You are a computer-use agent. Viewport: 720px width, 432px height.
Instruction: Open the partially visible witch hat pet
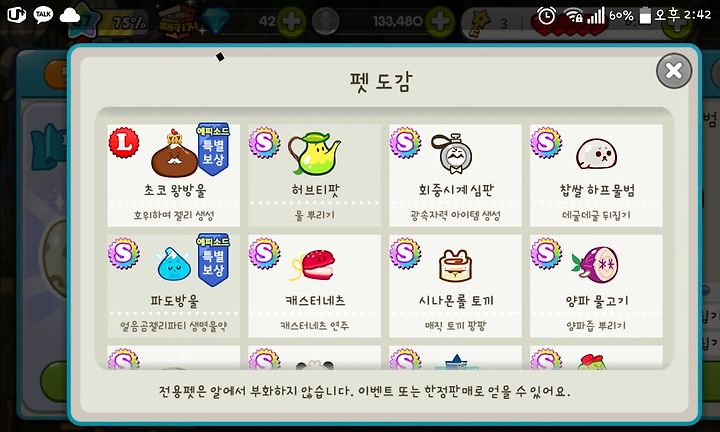click(x=455, y=358)
